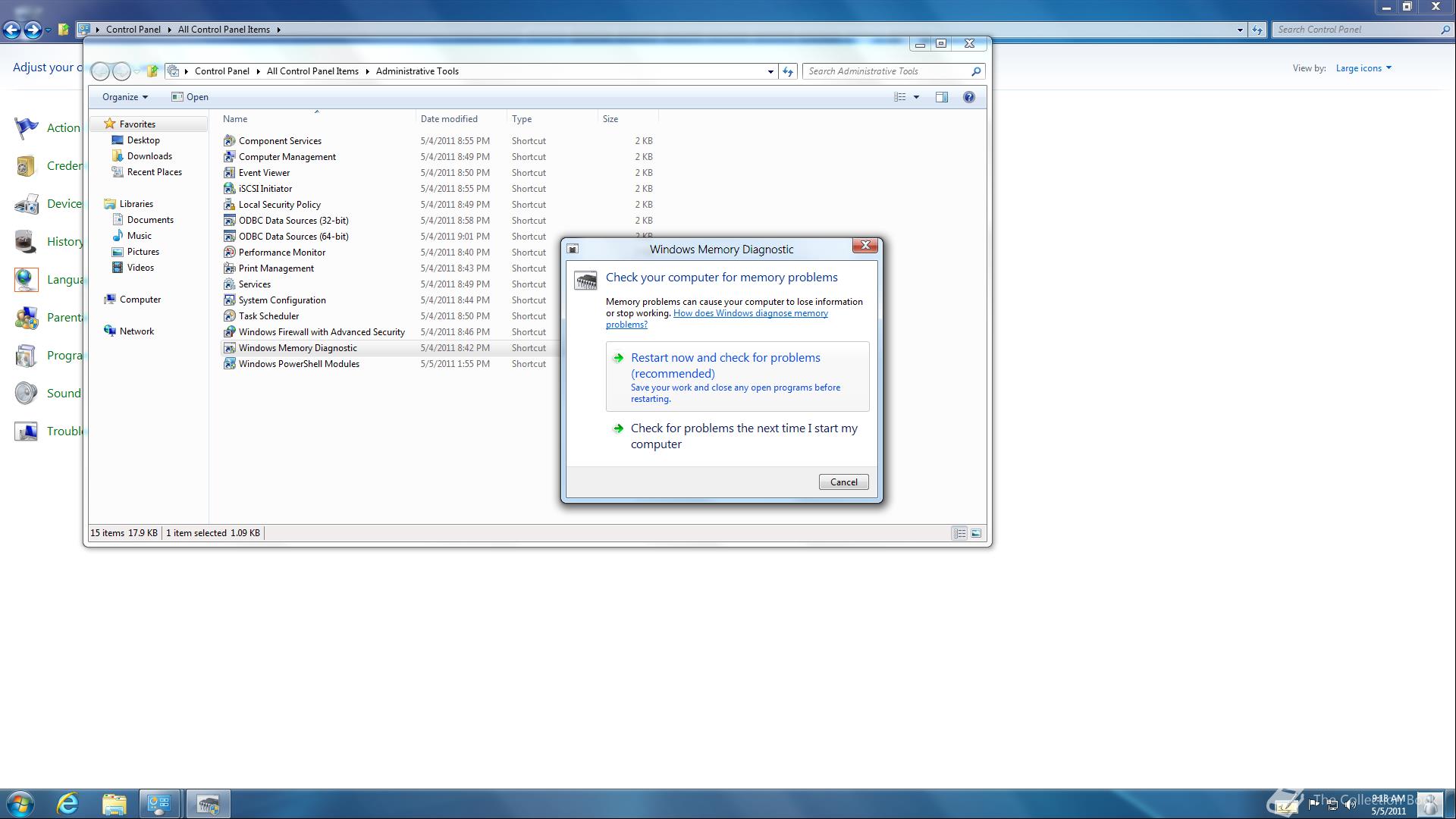Screen dimensions: 1456x819
Task: Switch to details view in status bar
Action: click(x=959, y=534)
